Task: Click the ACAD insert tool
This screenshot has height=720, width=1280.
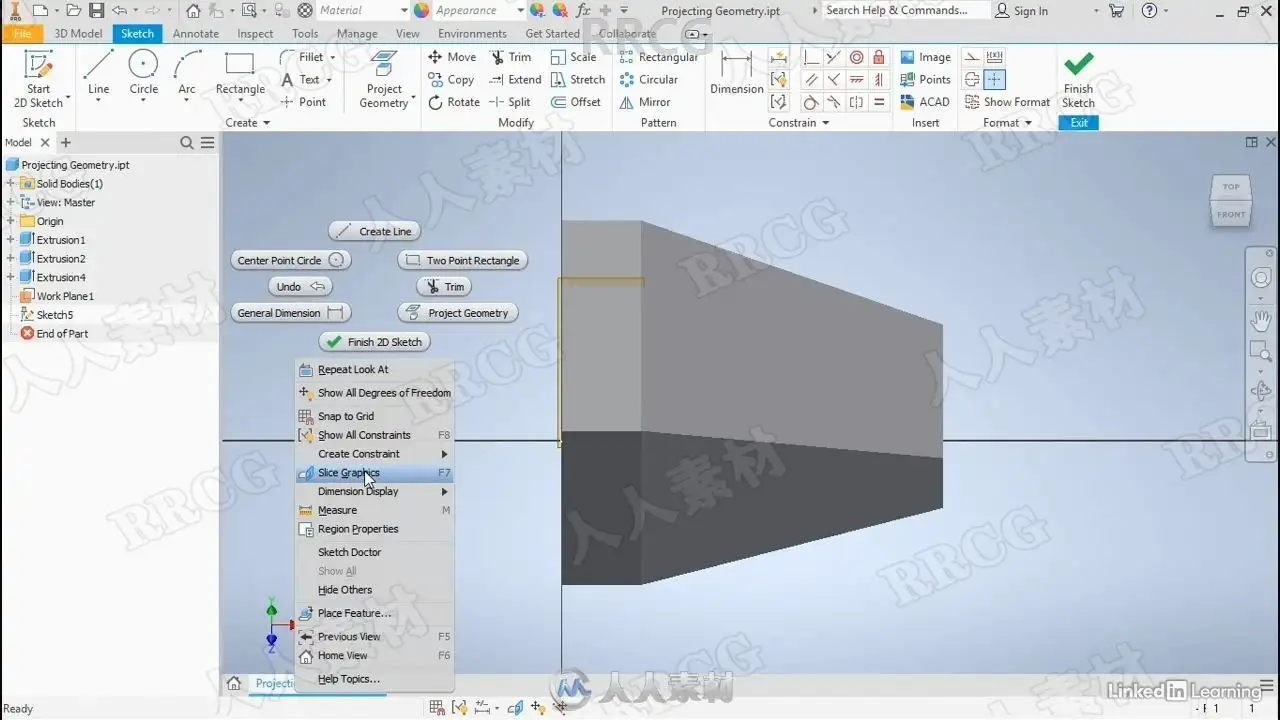Action: pos(925,102)
